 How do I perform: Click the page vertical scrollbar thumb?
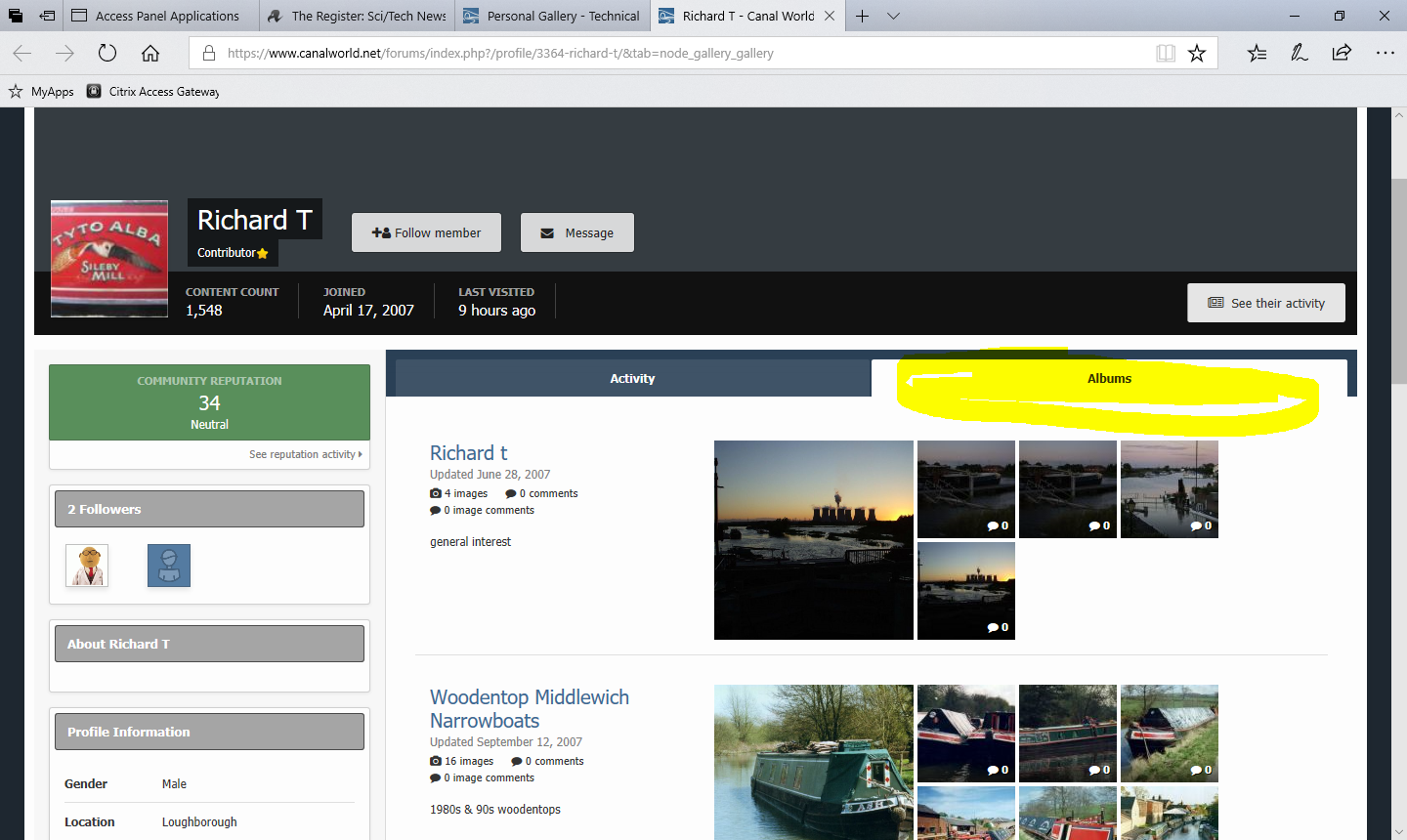point(1399,281)
